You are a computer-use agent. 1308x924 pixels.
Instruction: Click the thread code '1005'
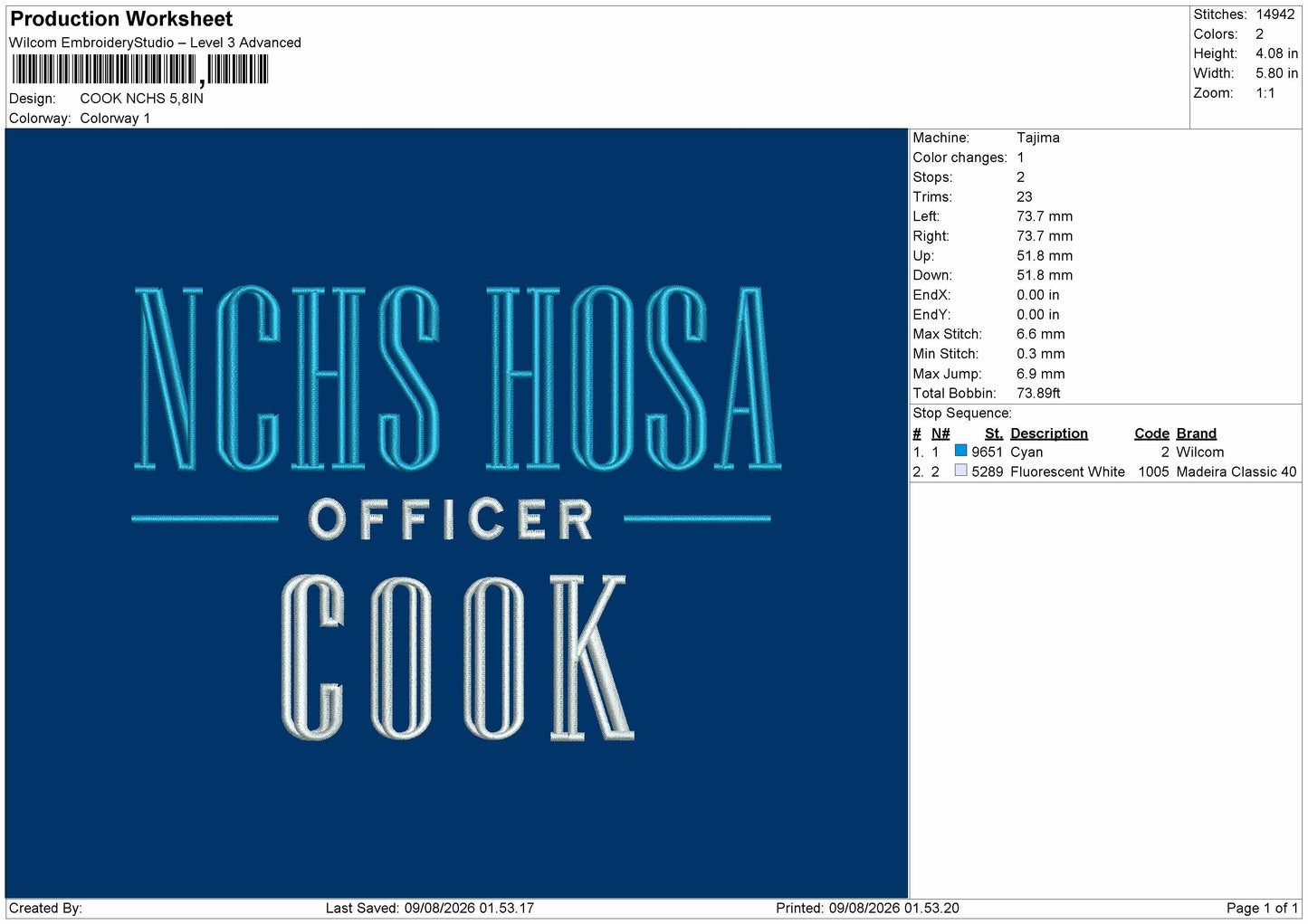tap(1153, 472)
